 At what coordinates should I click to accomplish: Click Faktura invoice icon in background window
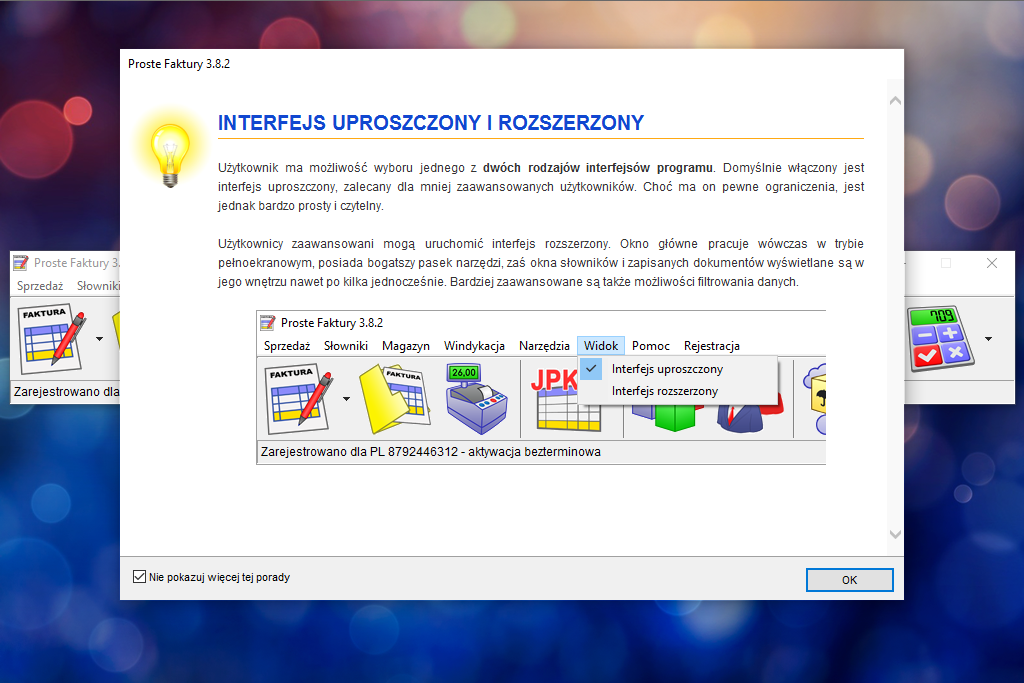point(52,339)
